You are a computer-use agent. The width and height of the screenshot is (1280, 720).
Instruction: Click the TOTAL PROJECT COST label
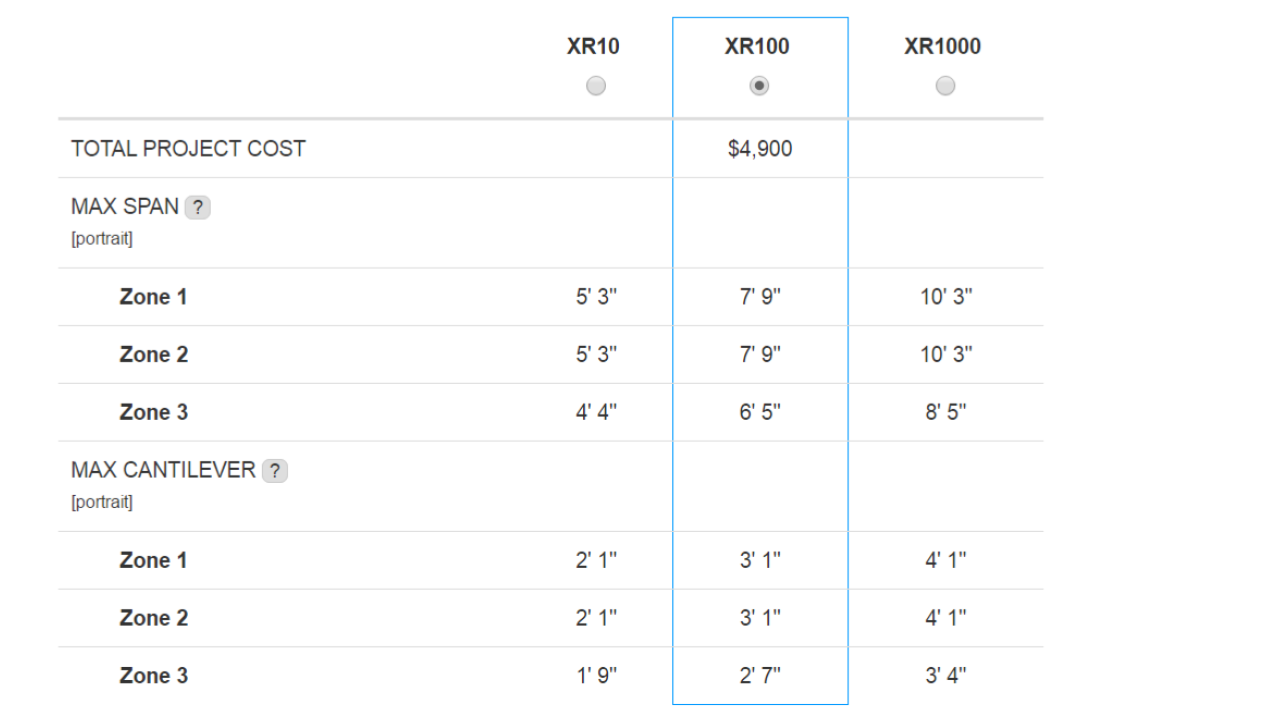pyautogui.click(x=188, y=149)
